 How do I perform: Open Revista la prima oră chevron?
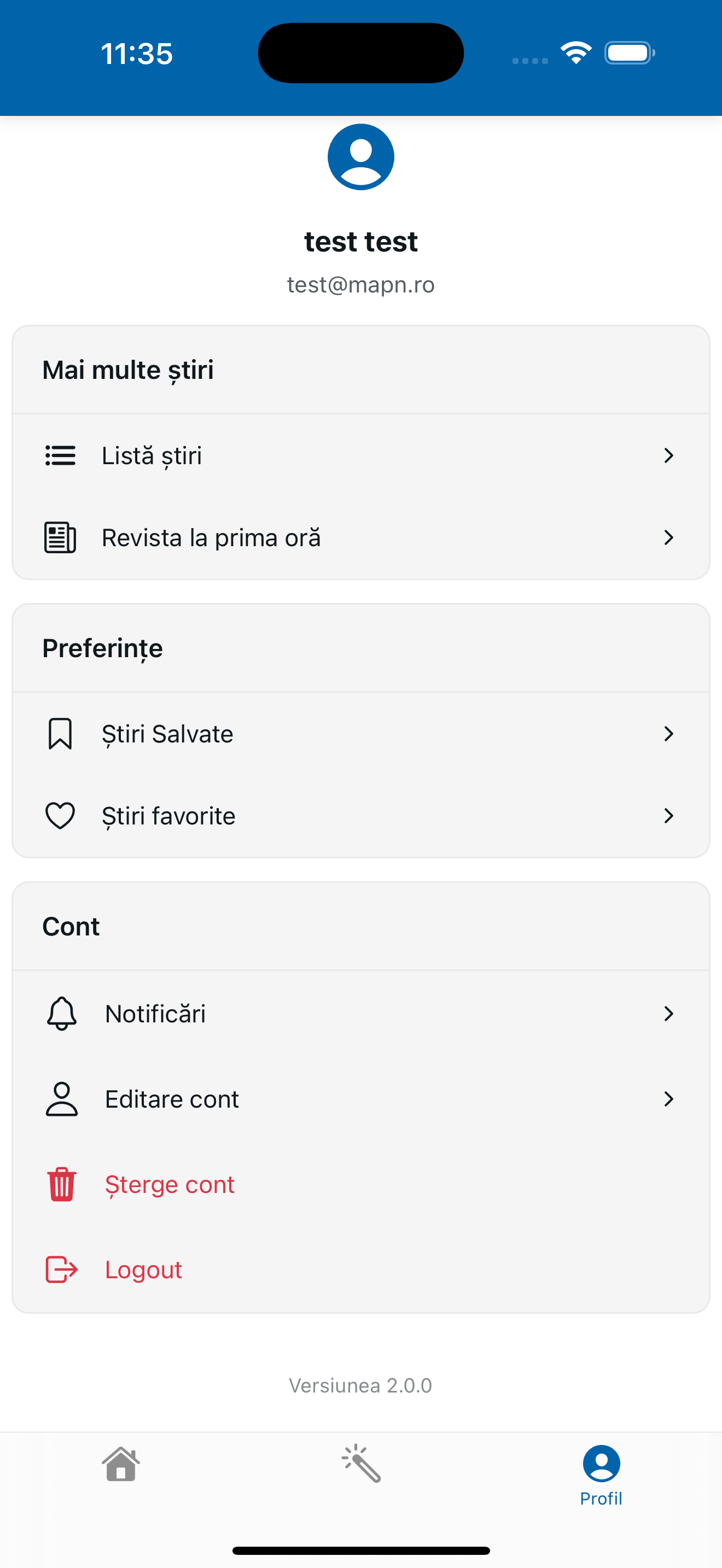coord(668,537)
